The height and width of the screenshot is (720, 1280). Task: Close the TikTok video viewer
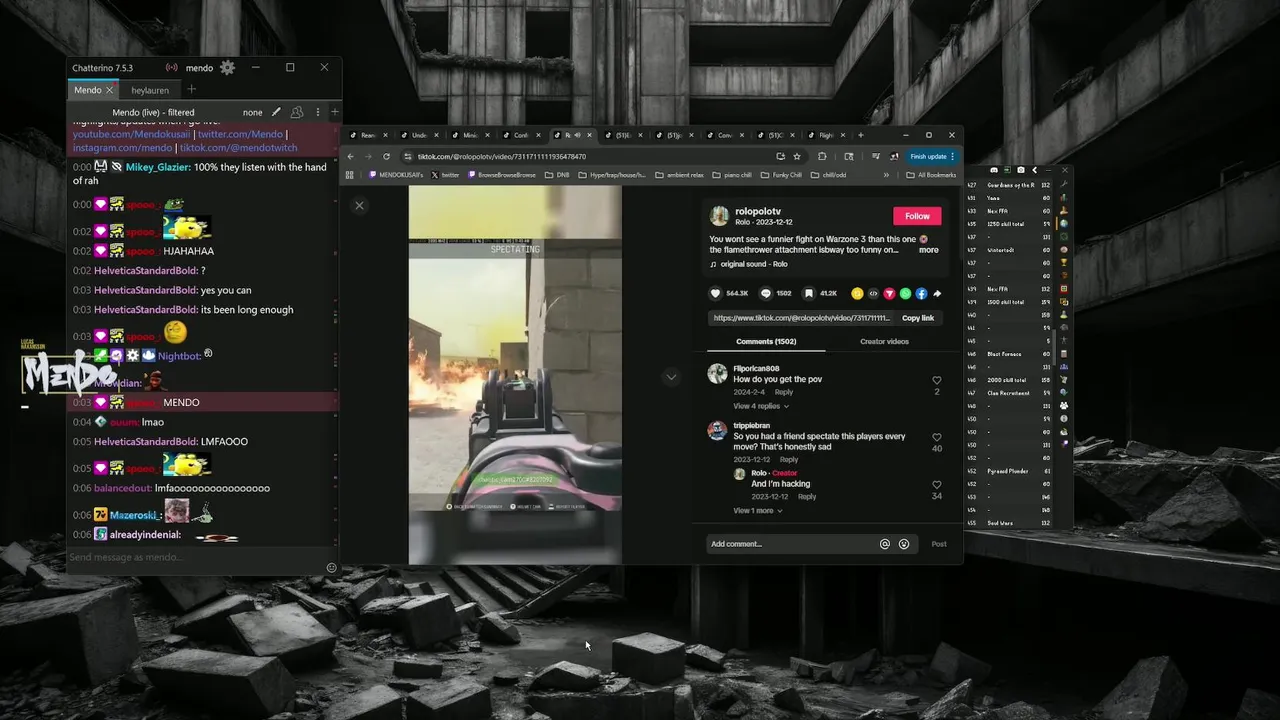pos(359,205)
